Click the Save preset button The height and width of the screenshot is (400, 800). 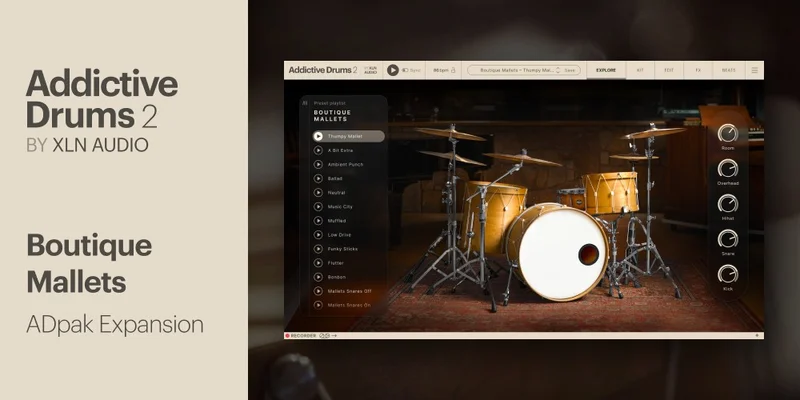(569, 70)
